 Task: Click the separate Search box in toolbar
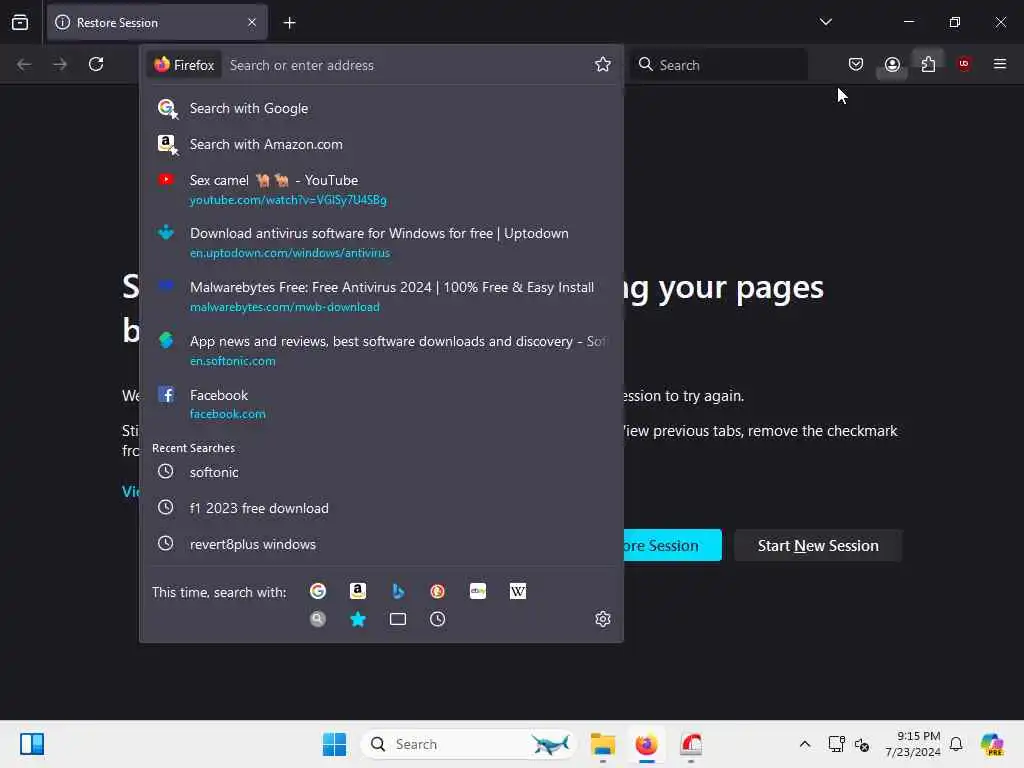click(x=718, y=65)
